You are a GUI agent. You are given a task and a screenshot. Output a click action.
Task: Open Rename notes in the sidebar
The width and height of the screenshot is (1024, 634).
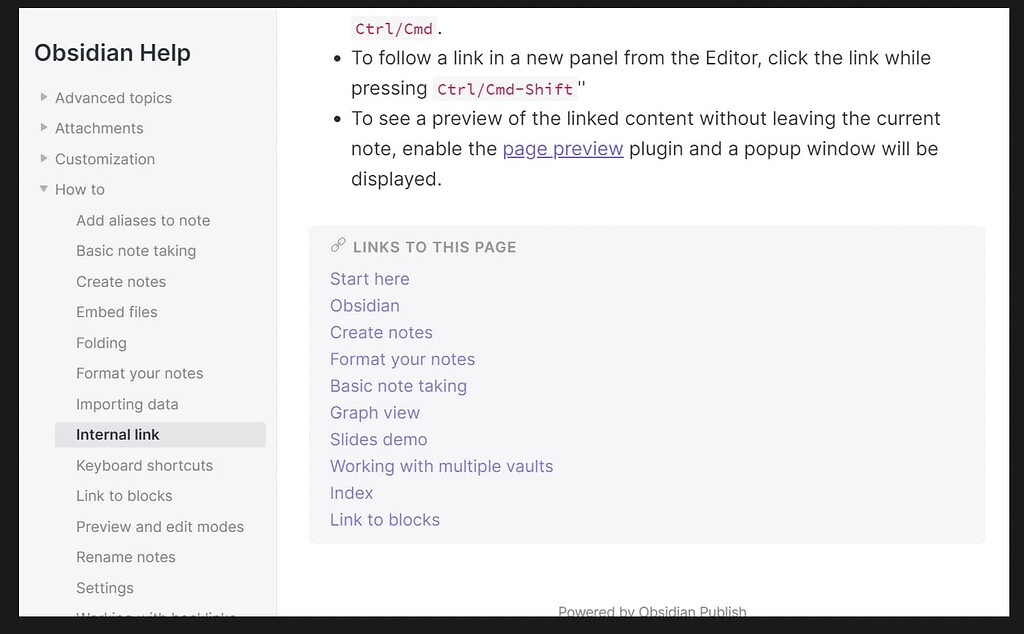click(126, 557)
